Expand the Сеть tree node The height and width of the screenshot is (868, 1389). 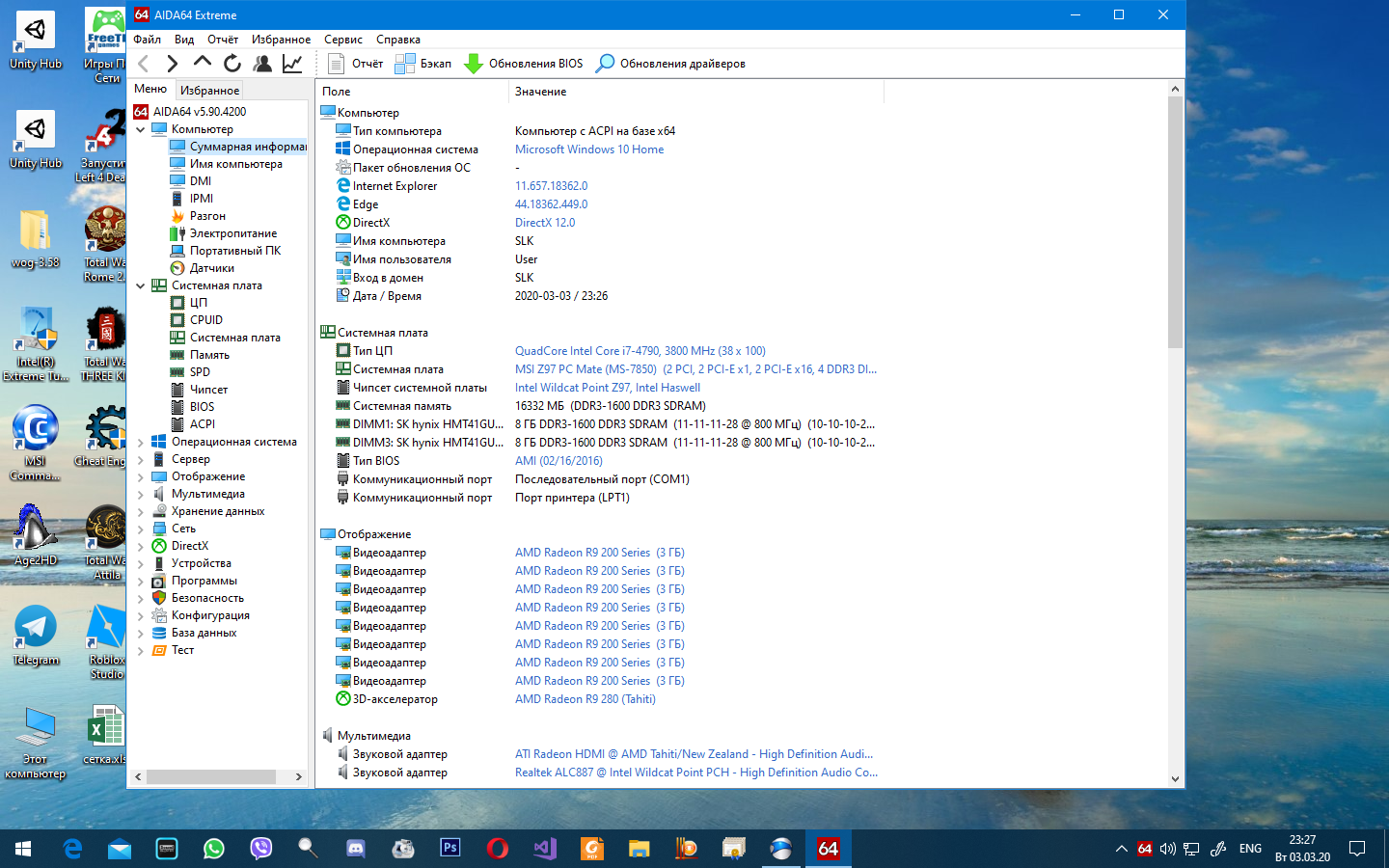[x=141, y=529]
